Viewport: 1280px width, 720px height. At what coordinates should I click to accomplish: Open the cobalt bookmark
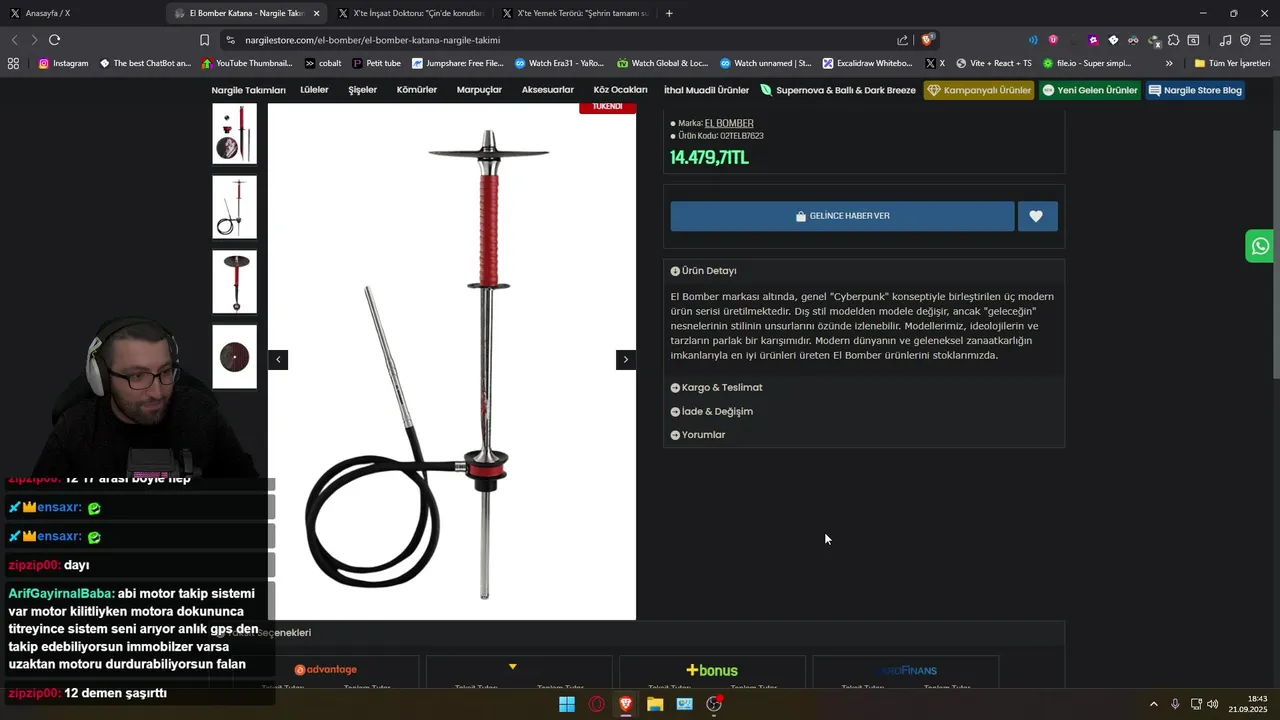click(x=323, y=63)
